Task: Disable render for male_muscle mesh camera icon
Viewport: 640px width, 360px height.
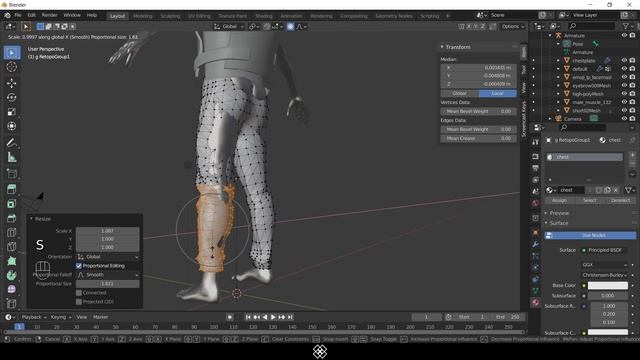Action: tap(632, 102)
